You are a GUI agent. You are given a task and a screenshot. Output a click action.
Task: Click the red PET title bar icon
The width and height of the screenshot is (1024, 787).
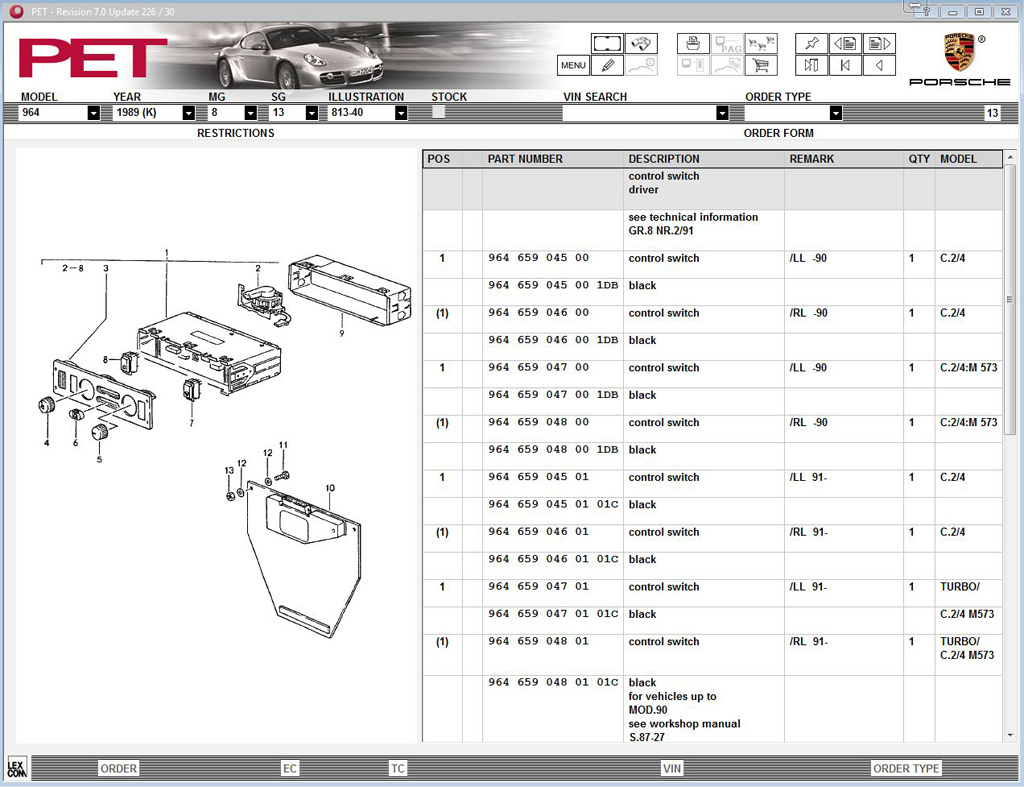[x=16, y=11]
